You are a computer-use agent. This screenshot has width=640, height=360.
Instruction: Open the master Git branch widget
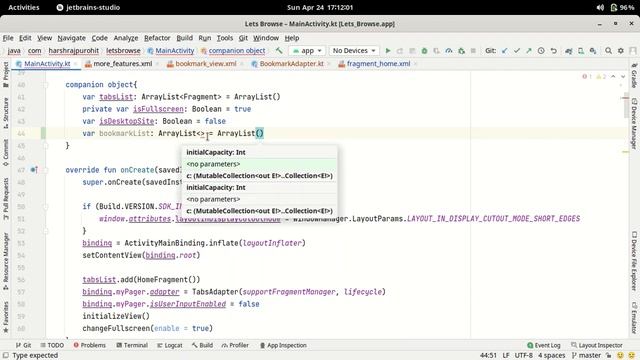tap(586, 356)
